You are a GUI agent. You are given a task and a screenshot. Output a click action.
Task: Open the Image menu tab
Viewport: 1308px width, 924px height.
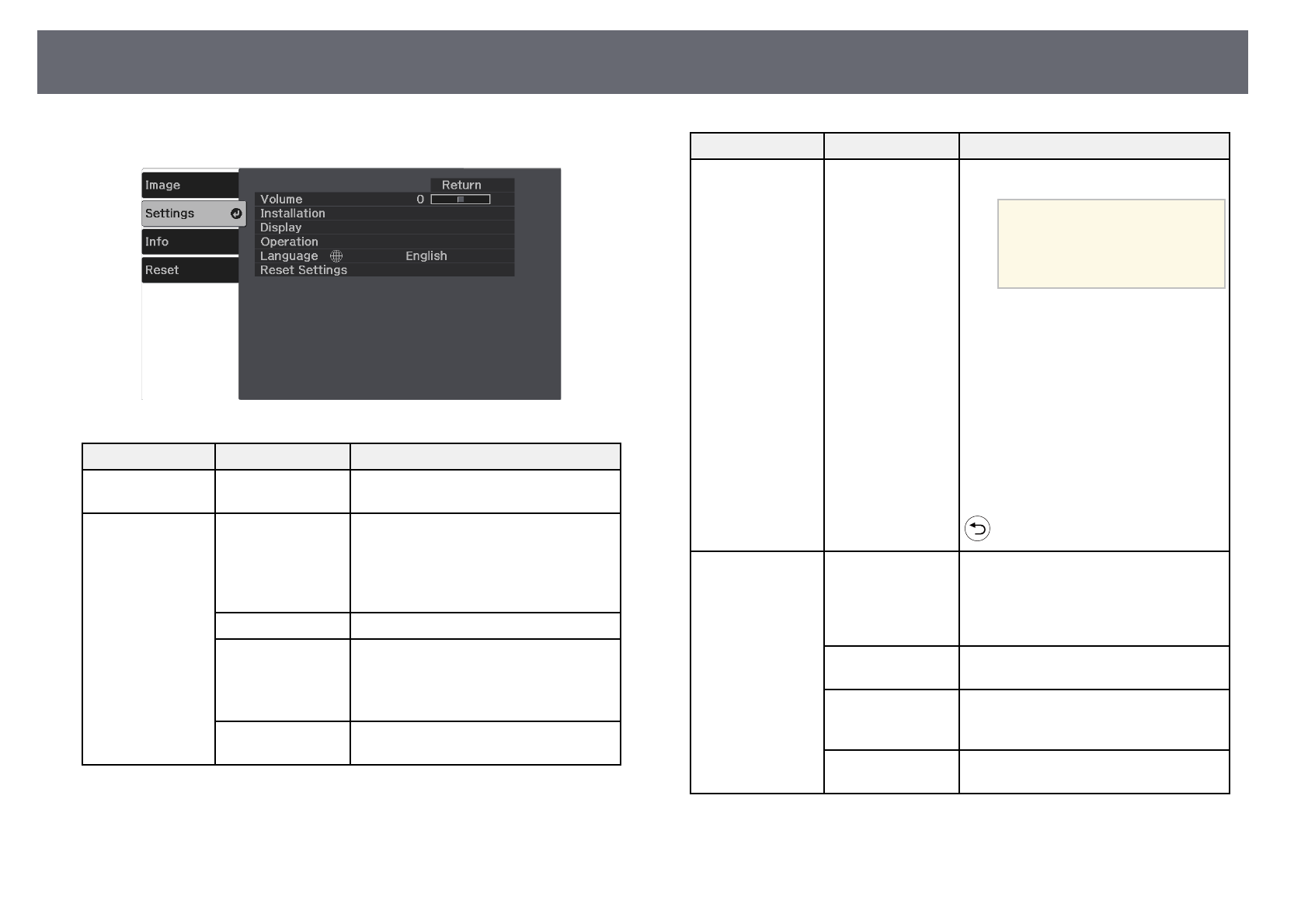[190, 185]
